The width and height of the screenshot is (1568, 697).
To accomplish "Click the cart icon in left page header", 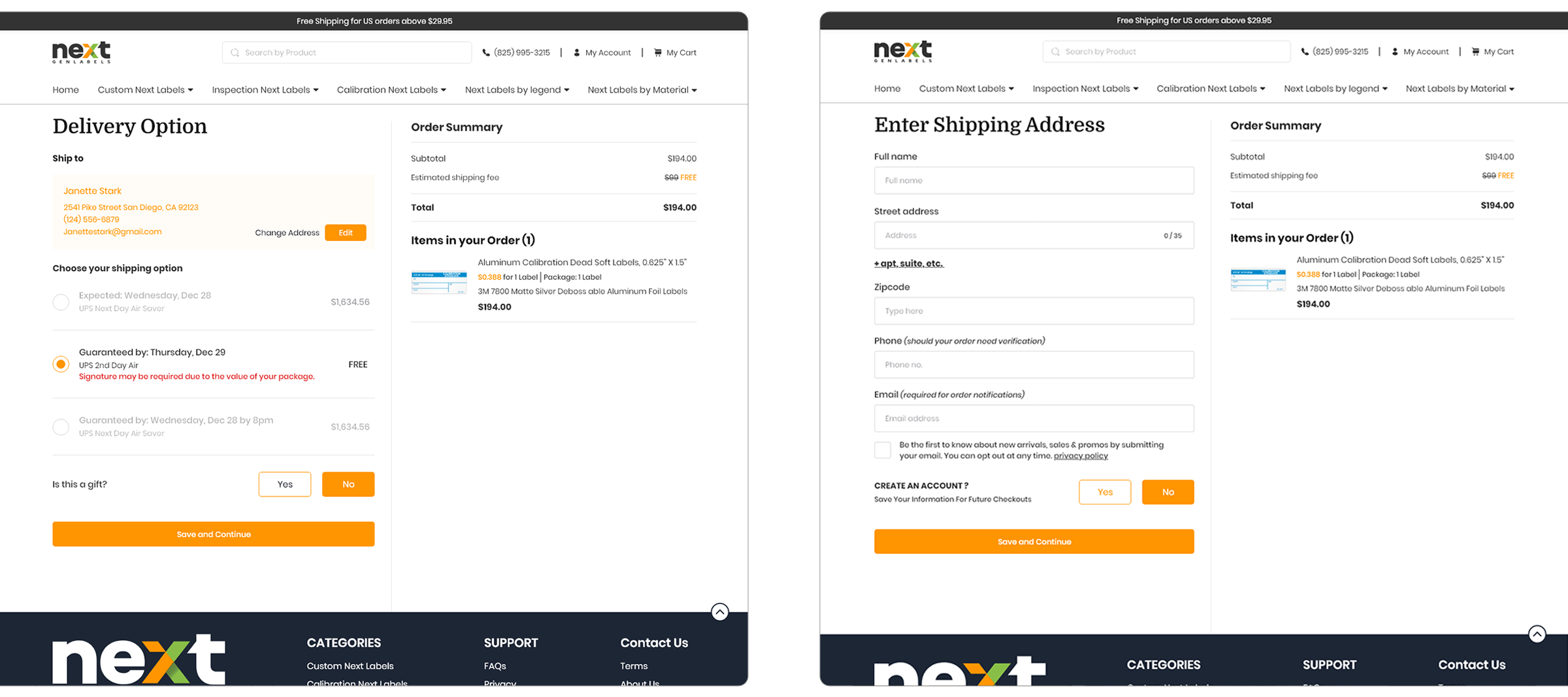I will pyautogui.click(x=658, y=53).
